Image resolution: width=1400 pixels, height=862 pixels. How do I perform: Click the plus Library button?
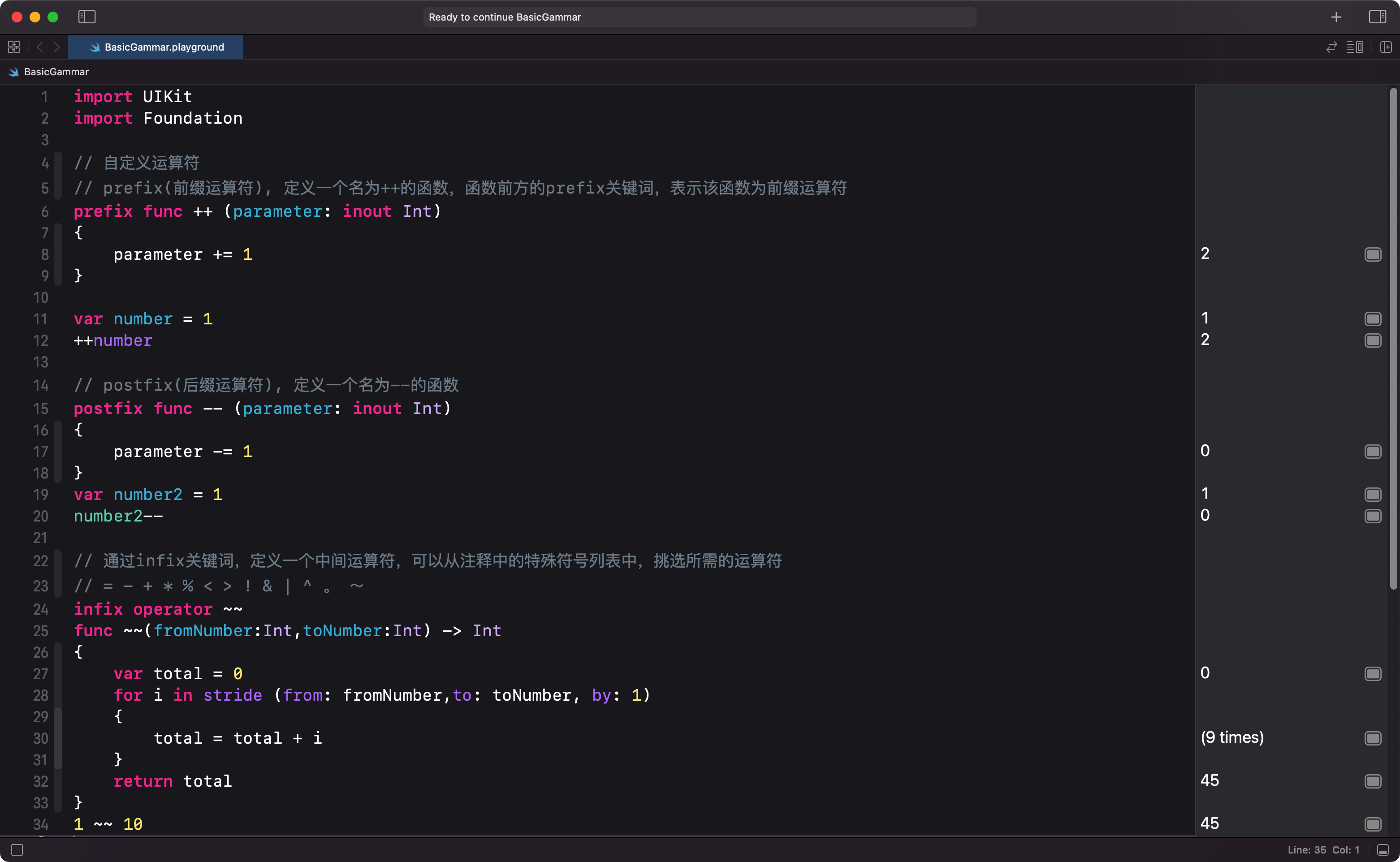click(x=1336, y=17)
